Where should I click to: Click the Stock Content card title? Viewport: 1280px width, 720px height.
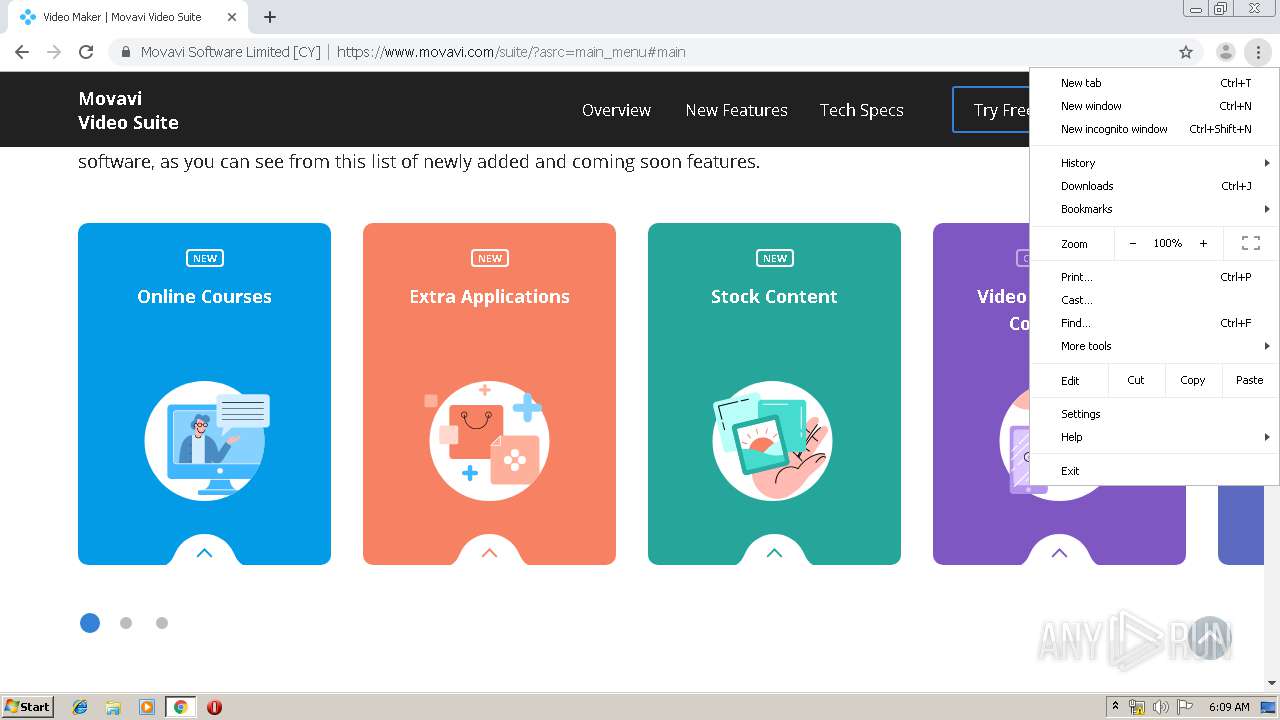point(774,296)
